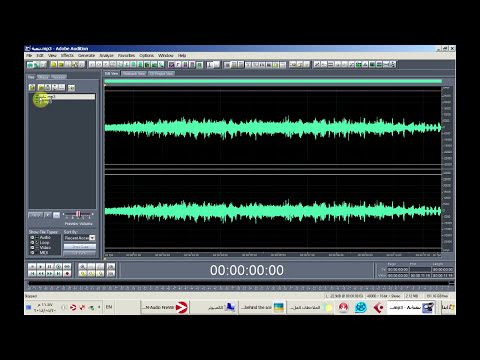
Task: Jump to the beginning with Go to Start
Action: click(32, 273)
